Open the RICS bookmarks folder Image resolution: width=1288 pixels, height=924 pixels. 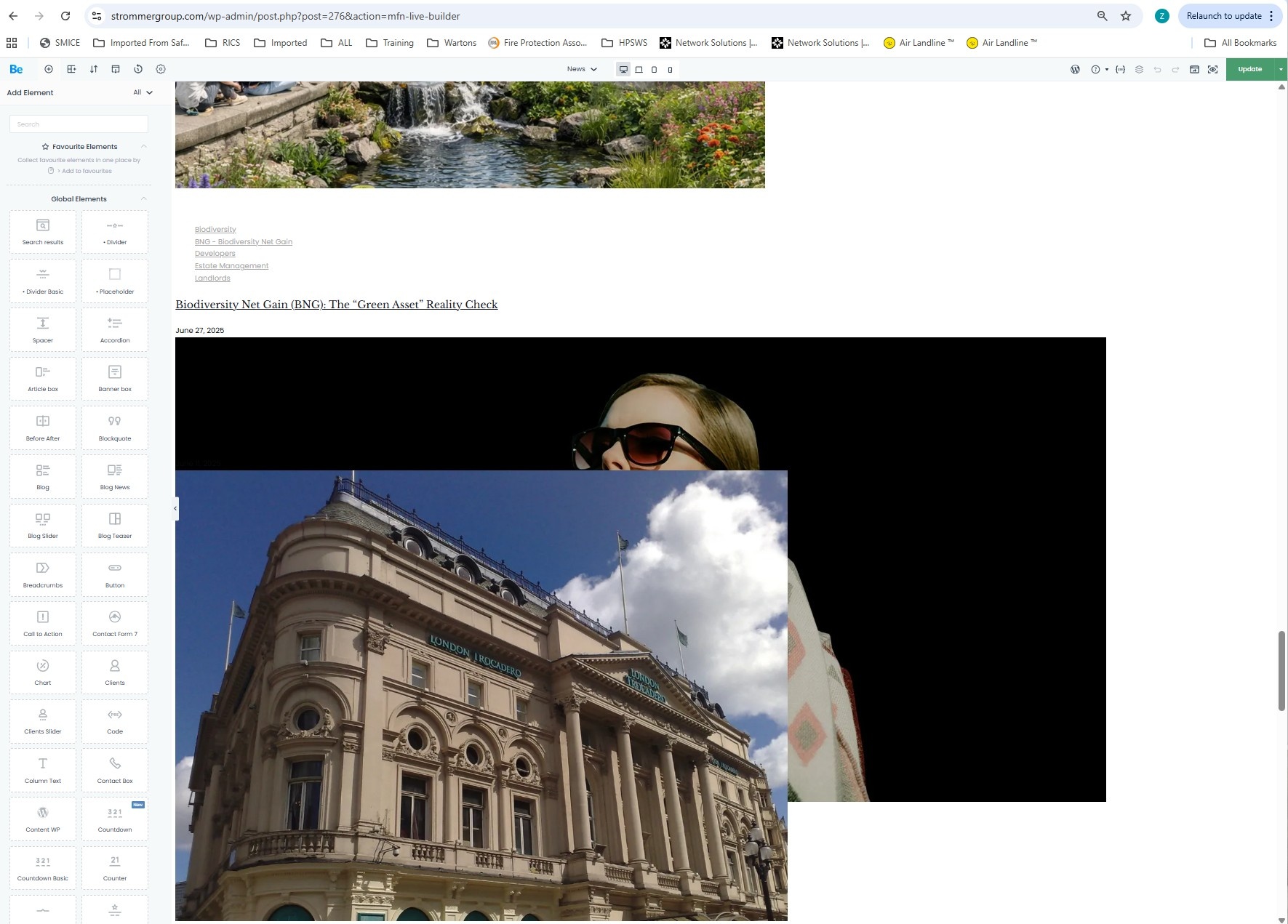[x=223, y=43]
